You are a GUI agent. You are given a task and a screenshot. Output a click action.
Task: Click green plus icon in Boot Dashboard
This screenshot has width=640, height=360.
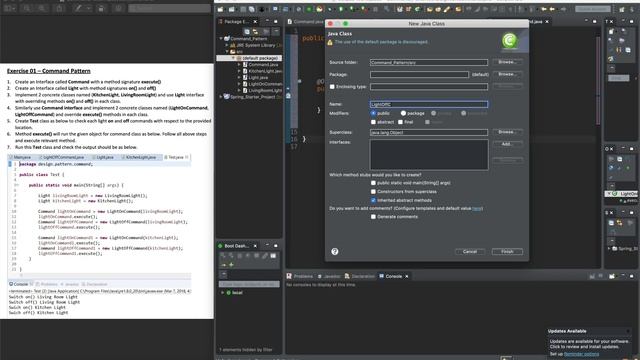click(x=231, y=265)
